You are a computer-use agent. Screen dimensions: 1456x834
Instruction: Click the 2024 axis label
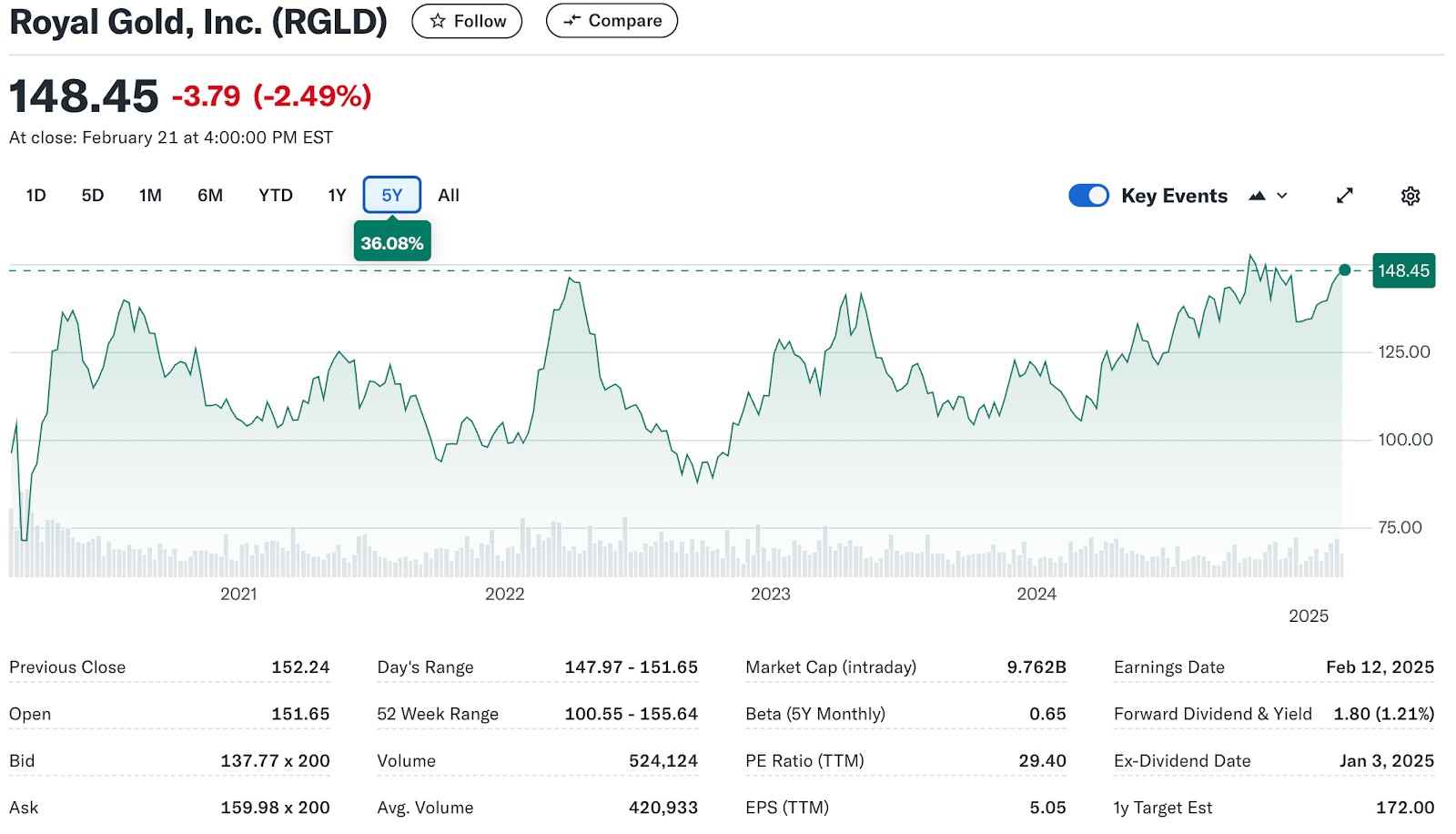point(1036,594)
